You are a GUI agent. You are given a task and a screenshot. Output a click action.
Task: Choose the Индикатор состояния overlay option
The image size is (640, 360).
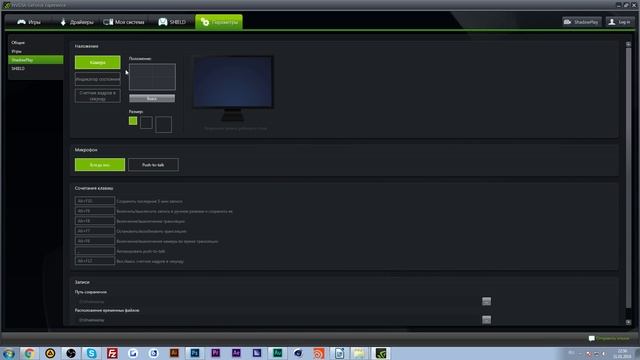pyautogui.click(x=98, y=79)
